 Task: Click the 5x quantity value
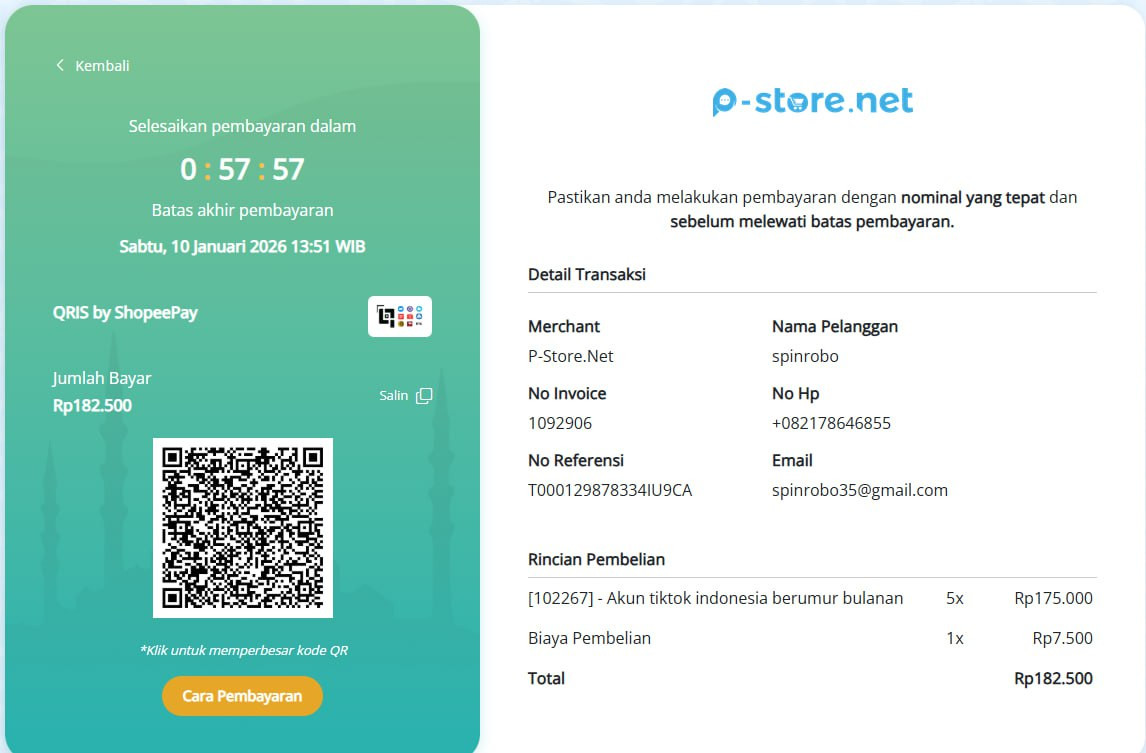tap(955, 598)
